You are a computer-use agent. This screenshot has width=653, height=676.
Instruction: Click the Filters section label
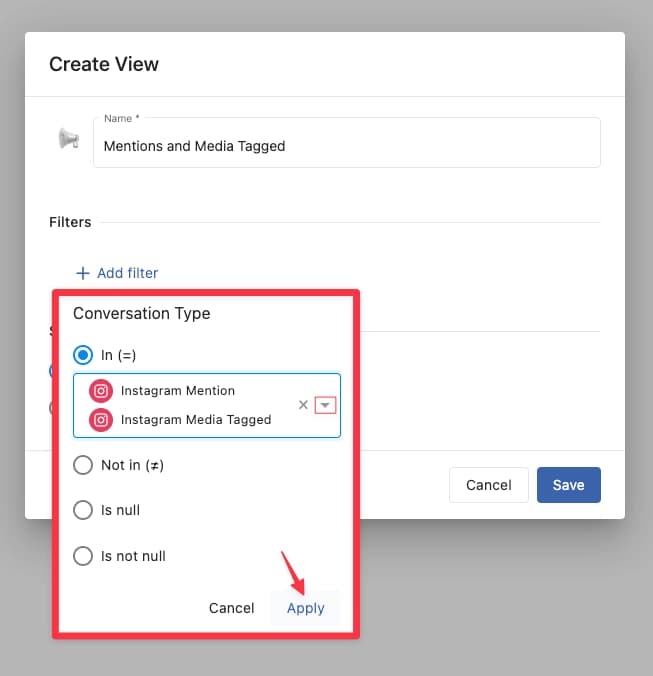click(x=70, y=222)
